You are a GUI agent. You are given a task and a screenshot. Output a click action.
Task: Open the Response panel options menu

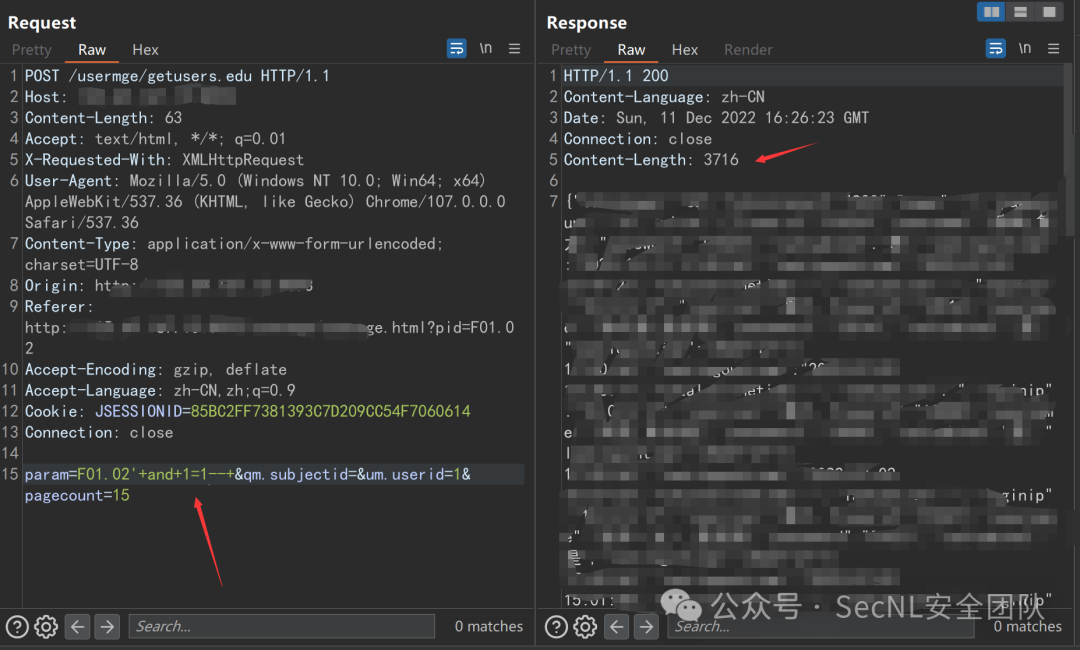tap(1053, 49)
